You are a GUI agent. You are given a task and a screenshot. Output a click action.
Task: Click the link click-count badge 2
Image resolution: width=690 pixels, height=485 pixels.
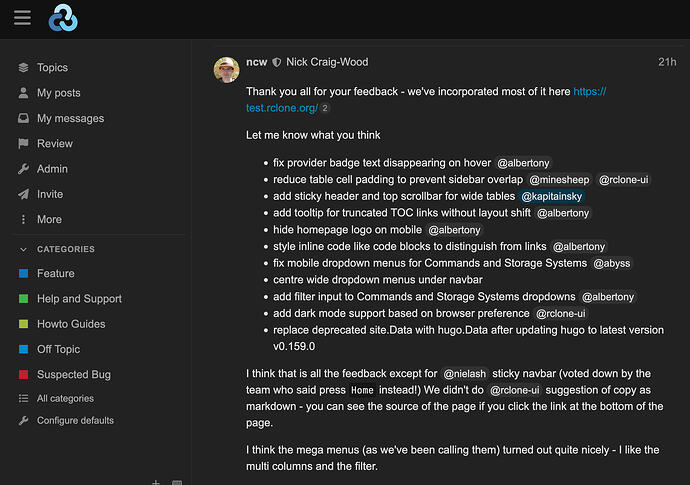tap(324, 108)
